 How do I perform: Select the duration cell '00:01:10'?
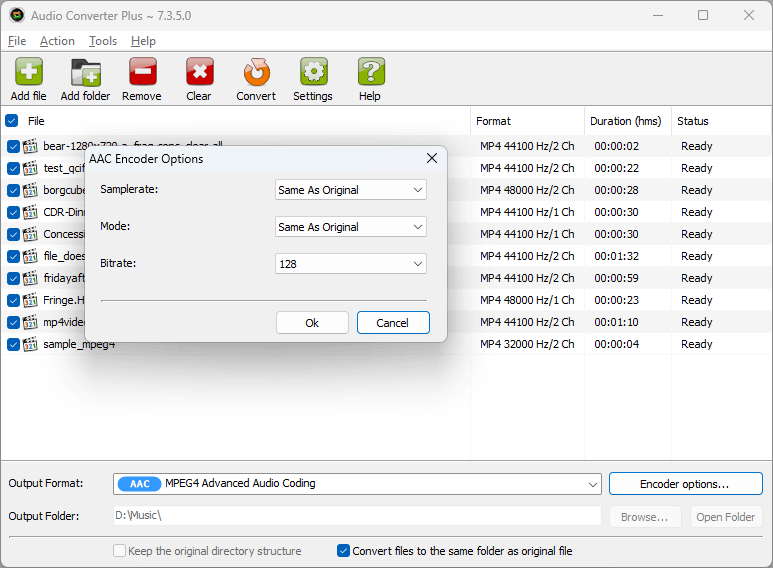coord(617,322)
